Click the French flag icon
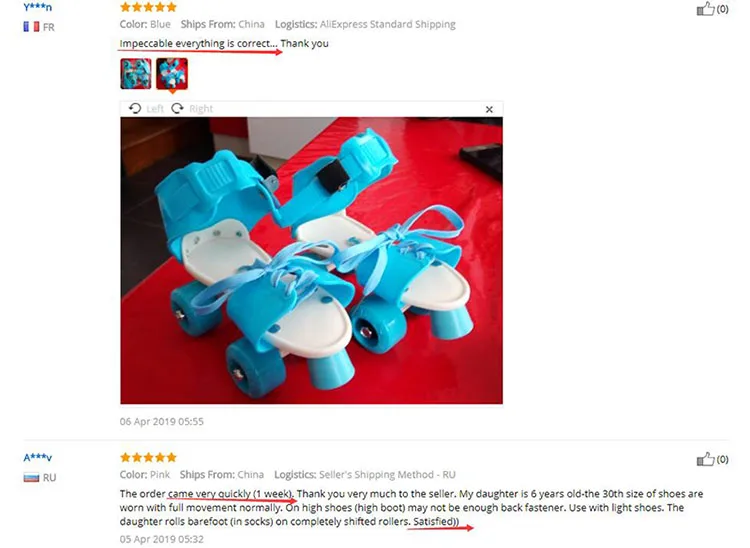Screen dimensions: 750x548 (x=32, y=27)
